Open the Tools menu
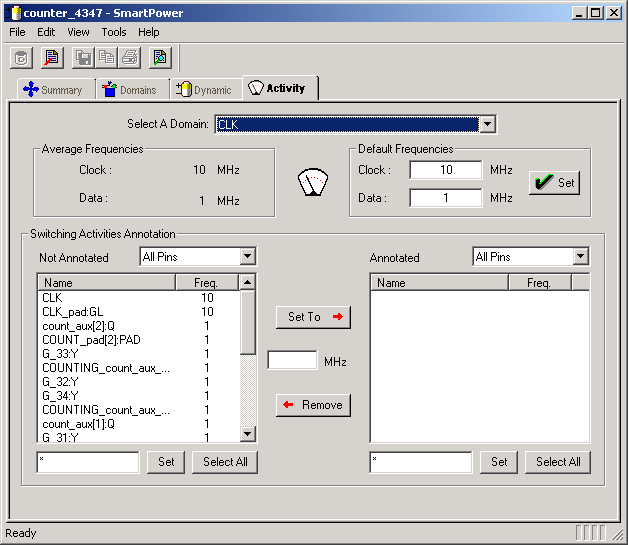The width and height of the screenshot is (628, 545). [x=114, y=32]
